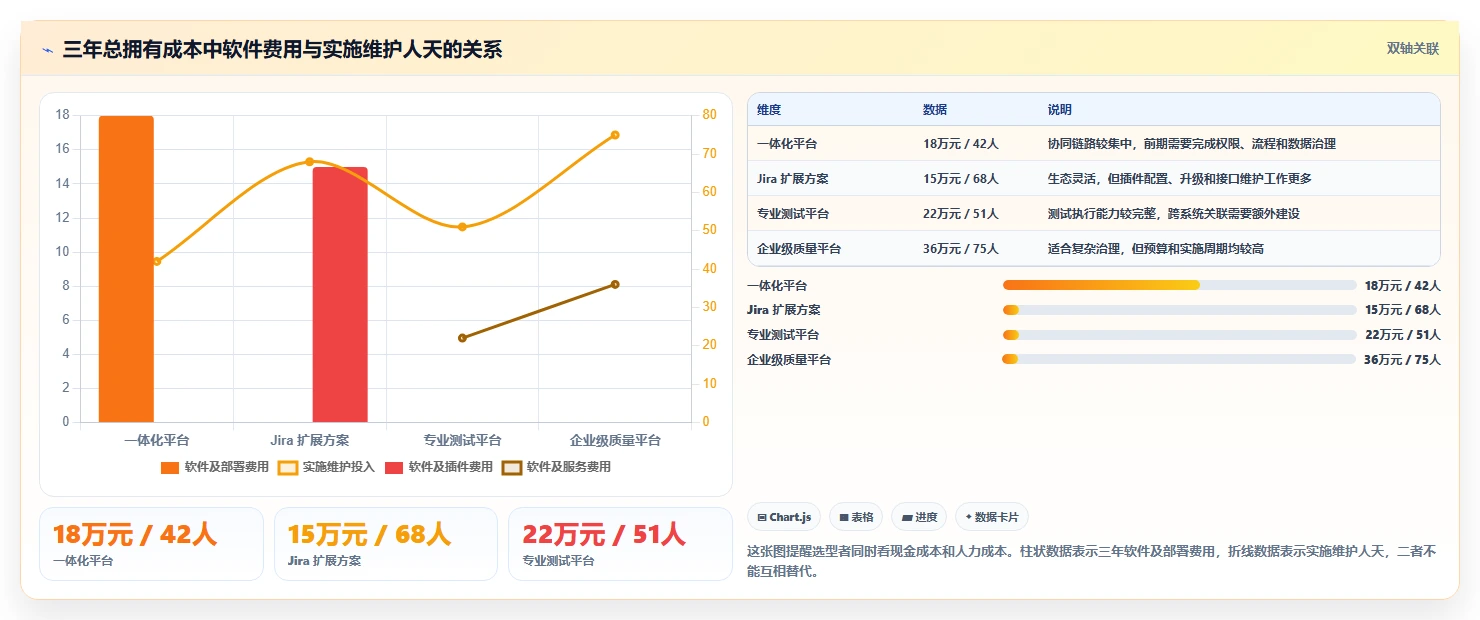Screen dimensions: 1480x620
Task: Toggle the 软件及插件费用 legend item
Action: (438, 467)
